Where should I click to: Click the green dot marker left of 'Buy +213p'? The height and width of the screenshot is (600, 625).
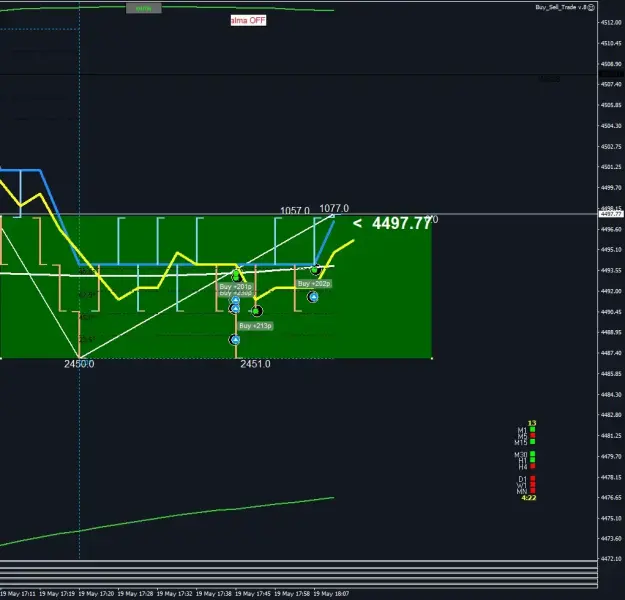tap(257, 311)
